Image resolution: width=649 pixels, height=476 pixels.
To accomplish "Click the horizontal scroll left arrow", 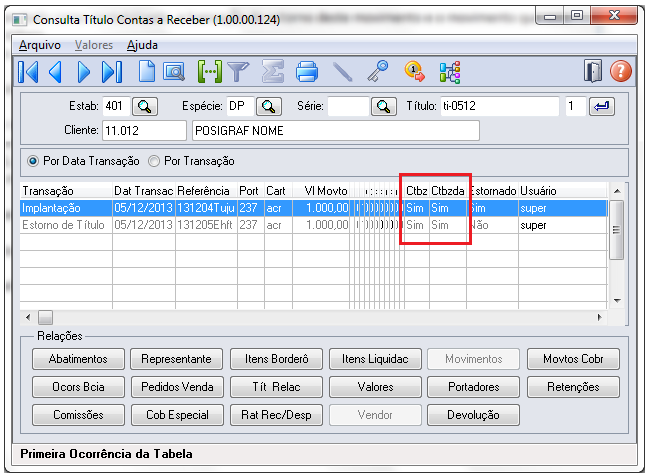I will 28,317.
